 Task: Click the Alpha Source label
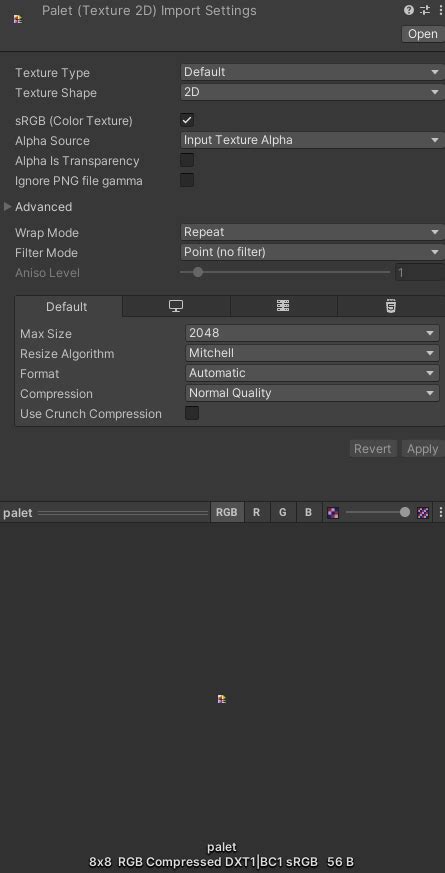tap(52, 141)
